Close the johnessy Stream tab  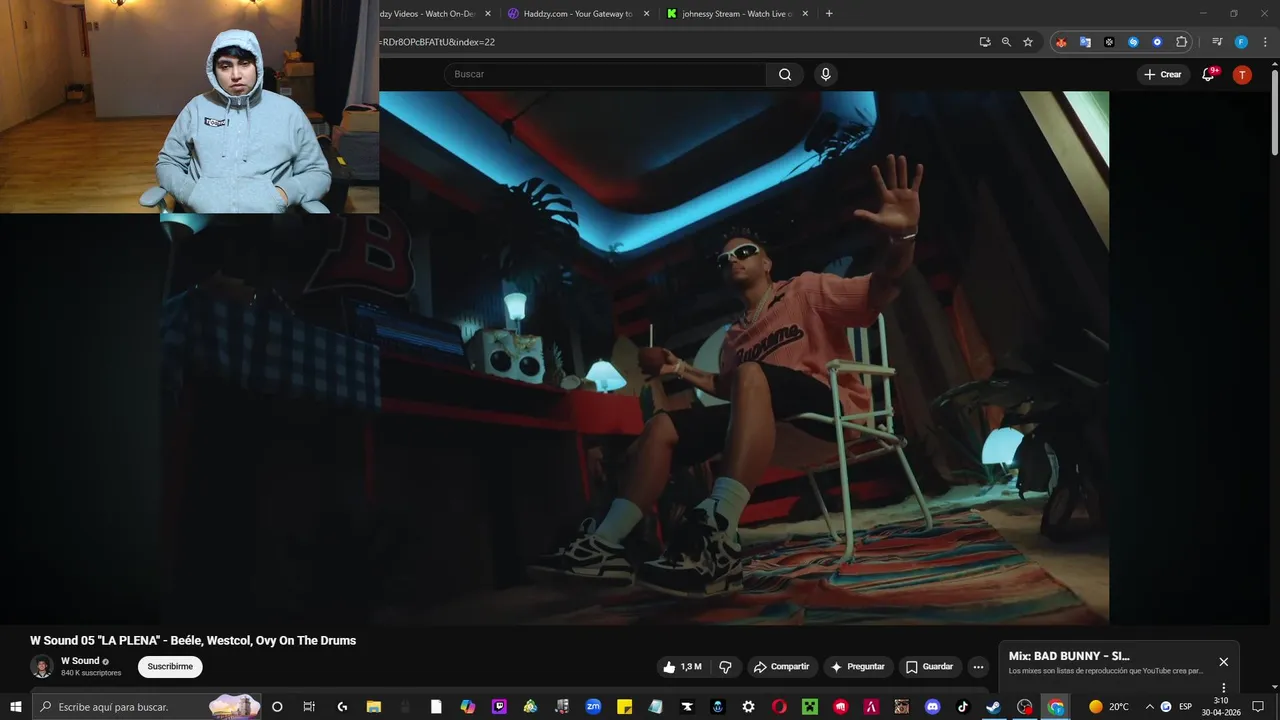coord(805,14)
